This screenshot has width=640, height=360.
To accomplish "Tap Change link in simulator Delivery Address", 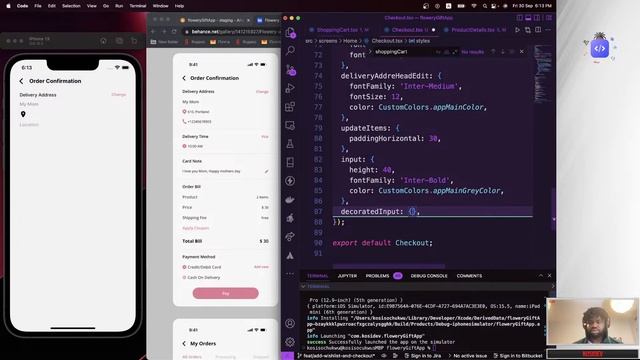I will click(x=119, y=95).
